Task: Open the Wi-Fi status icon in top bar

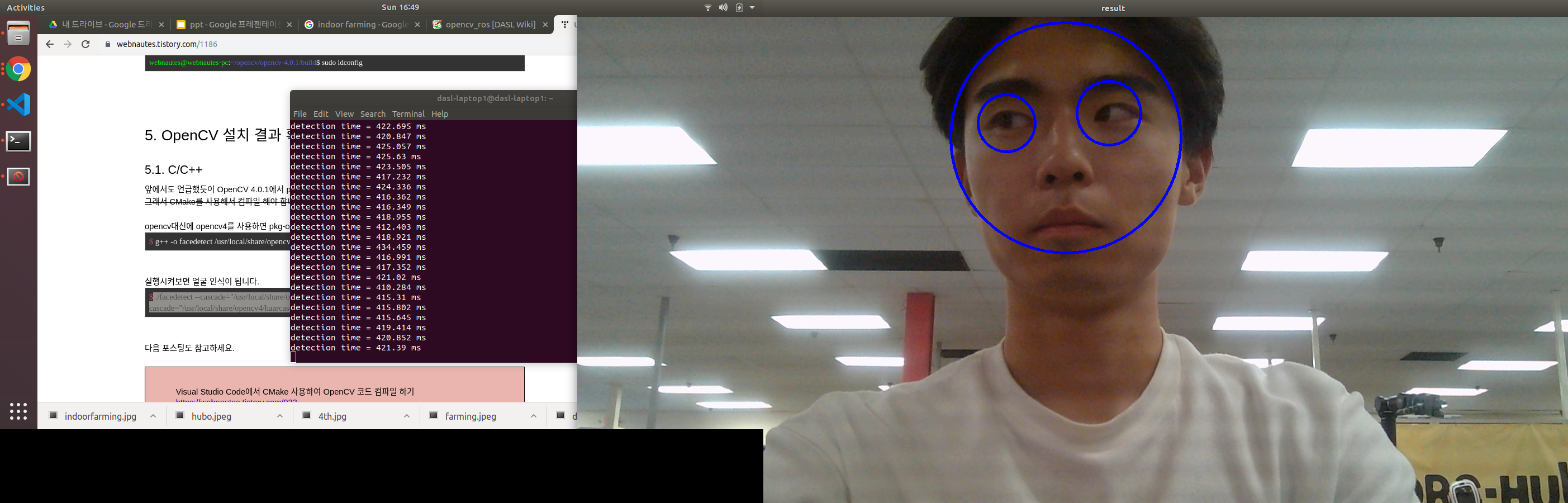Action: 708,7
